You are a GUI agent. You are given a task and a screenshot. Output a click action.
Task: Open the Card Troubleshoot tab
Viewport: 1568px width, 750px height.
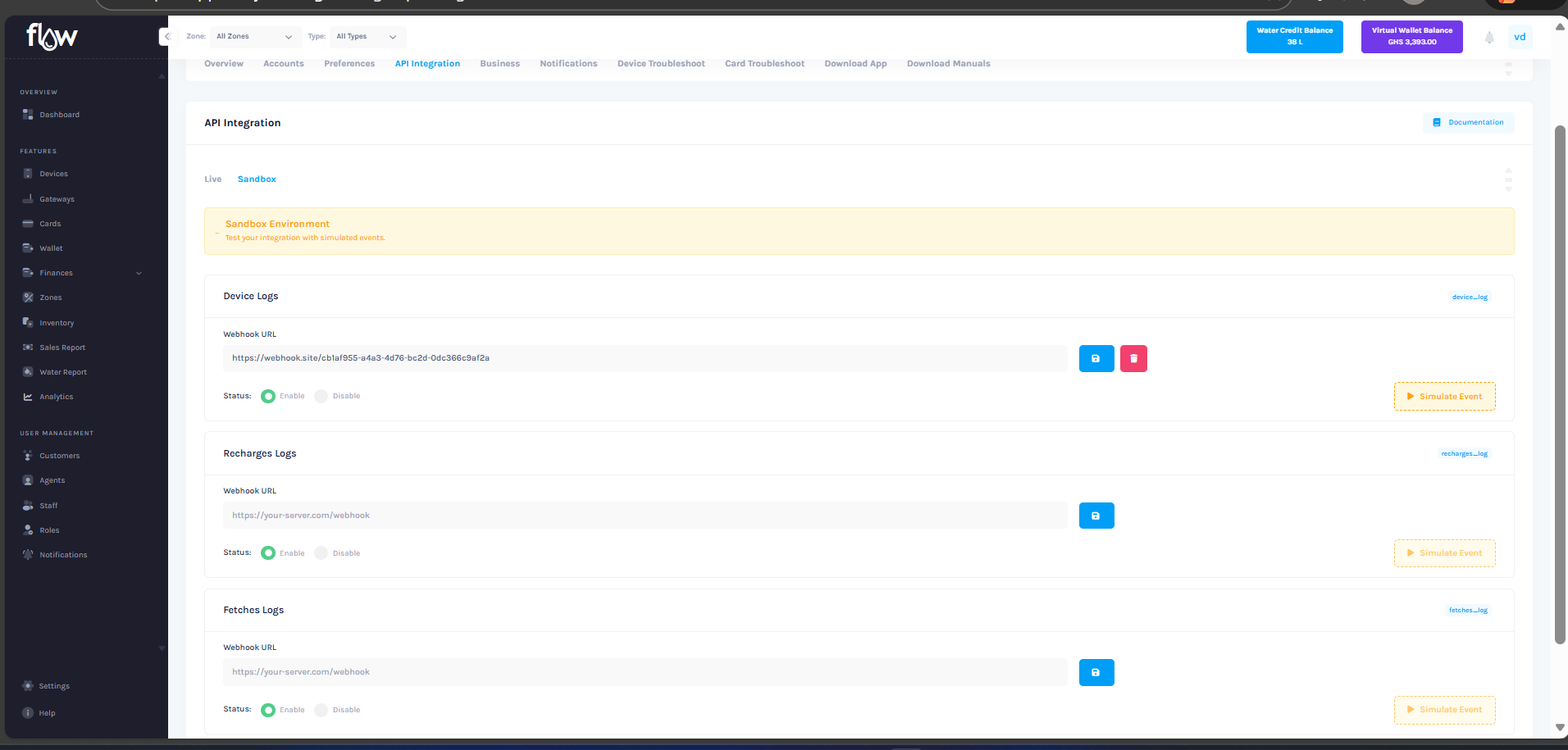pos(763,63)
